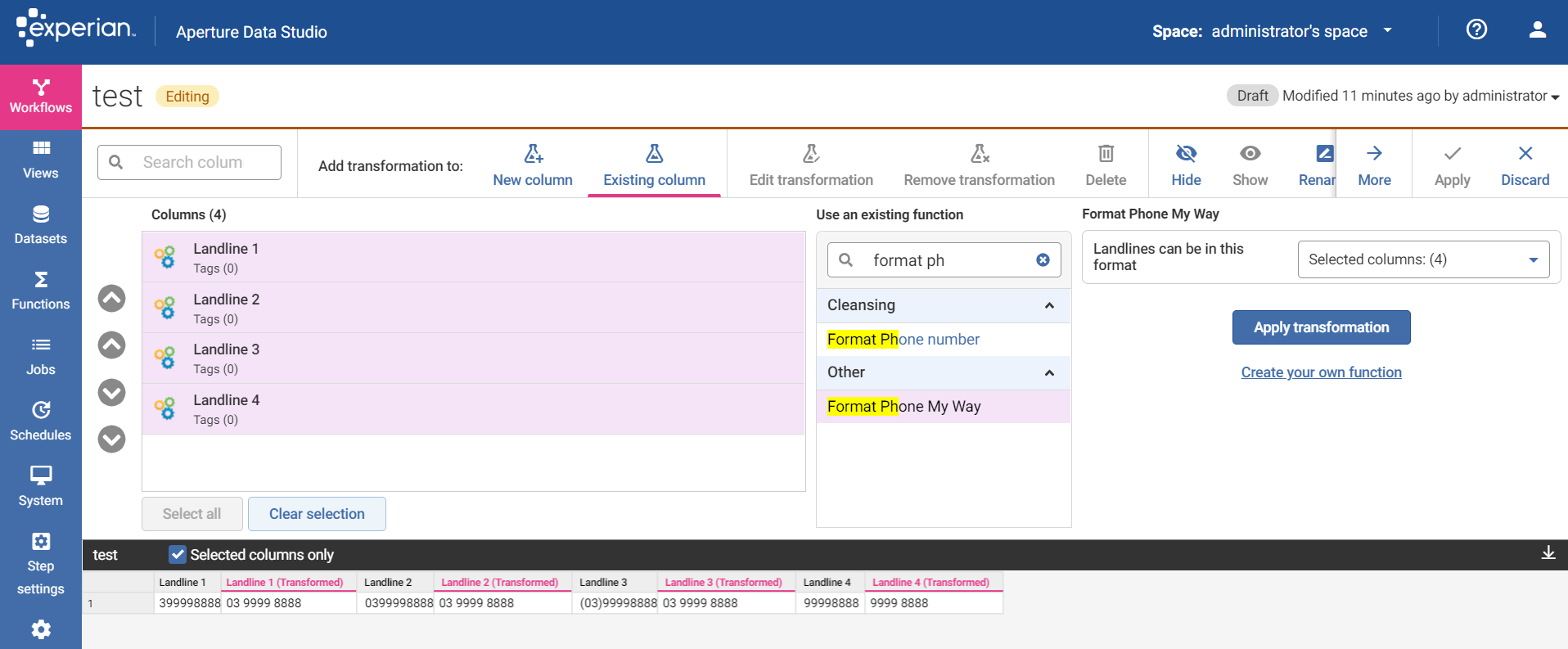Click the Apply transformation button
1568x649 pixels.
(x=1321, y=327)
